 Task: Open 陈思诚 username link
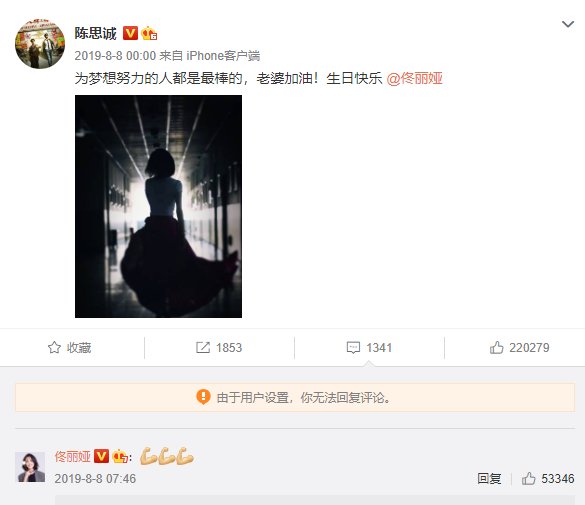96,34
